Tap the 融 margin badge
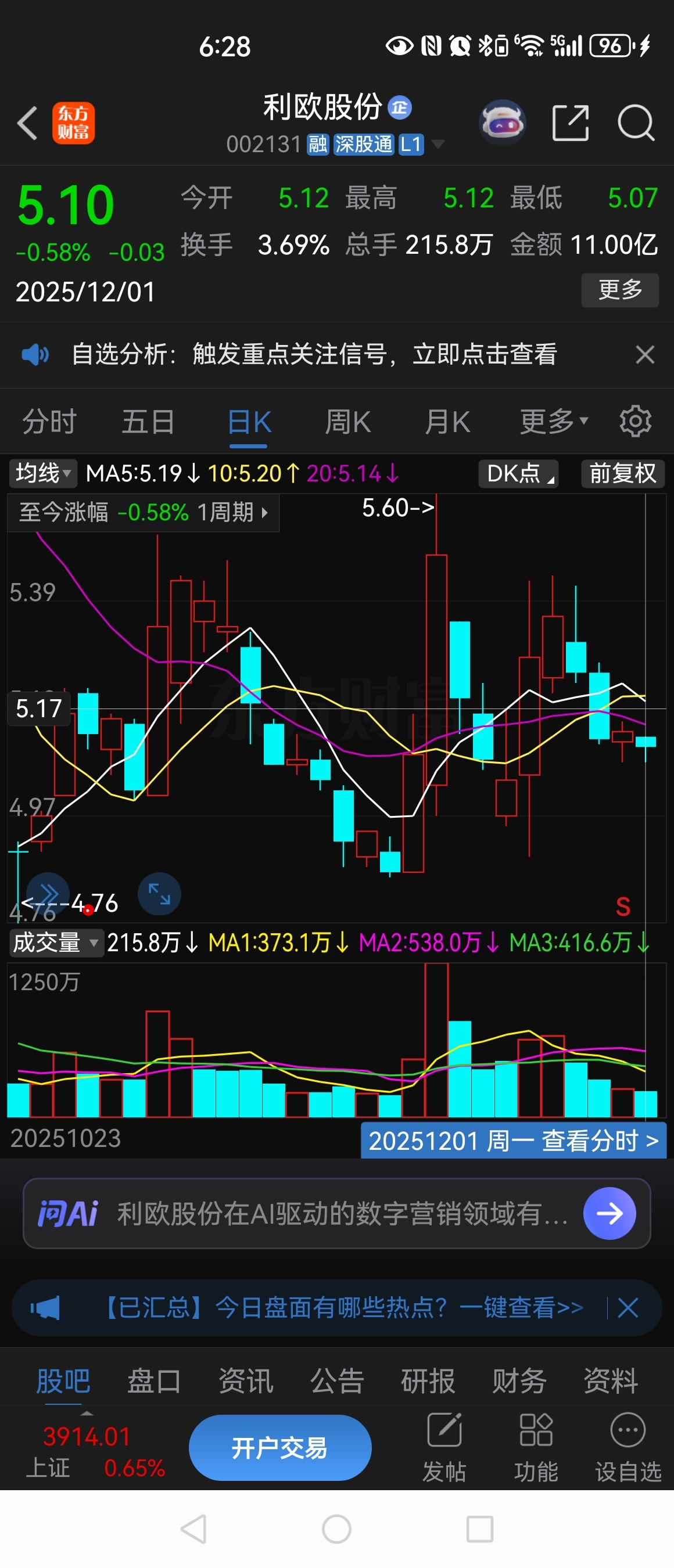The image size is (674, 1568). tap(318, 145)
